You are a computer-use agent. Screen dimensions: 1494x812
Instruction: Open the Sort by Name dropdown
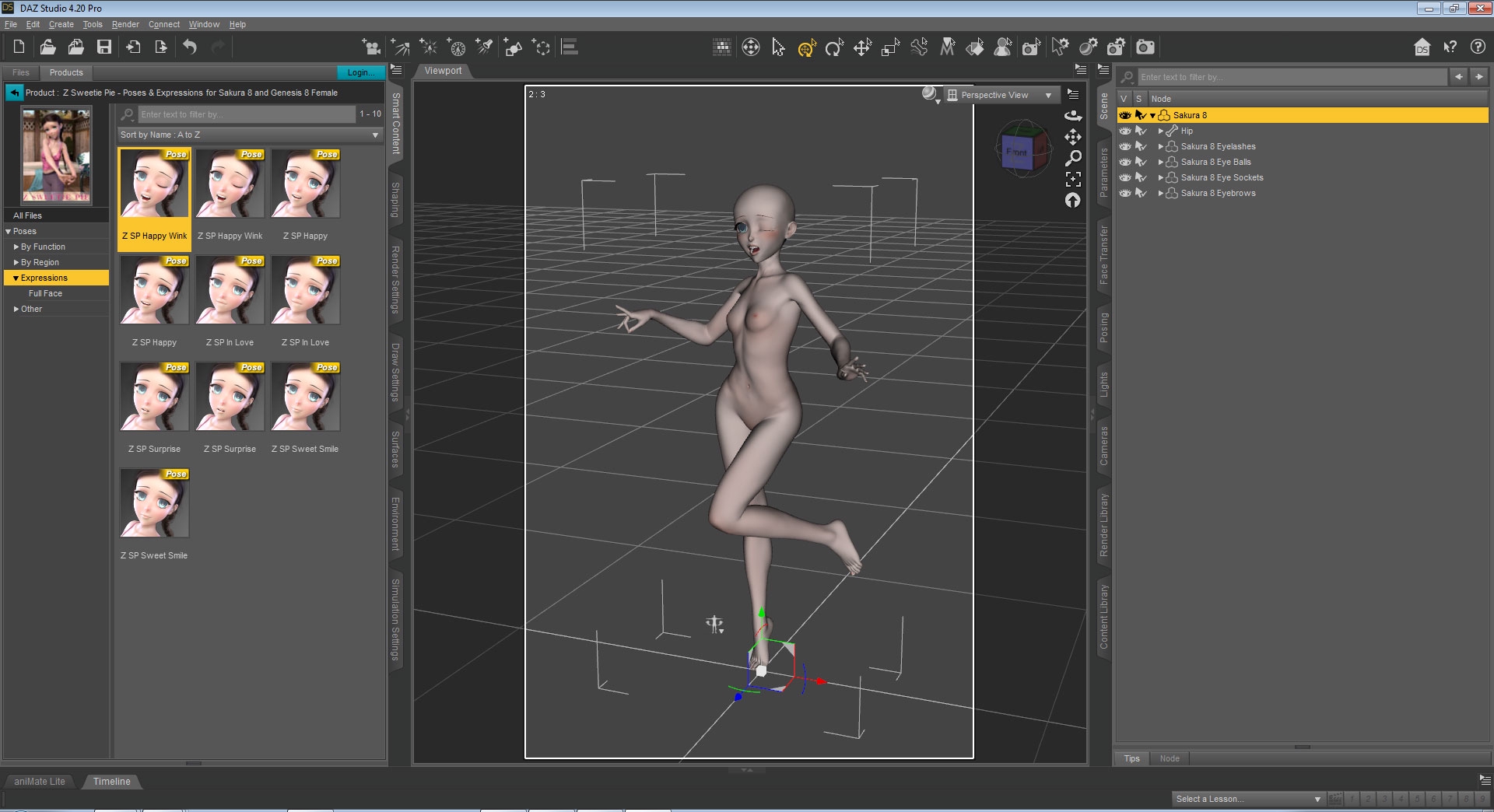click(x=250, y=135)
